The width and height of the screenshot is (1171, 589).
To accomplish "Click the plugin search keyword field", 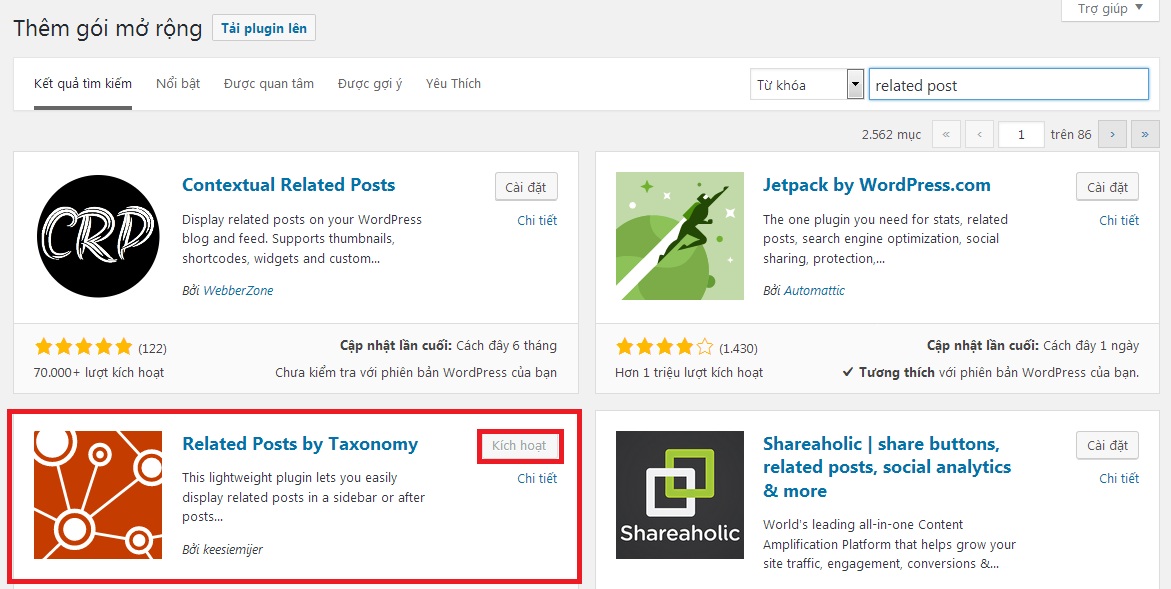I will tap(1008, 85).
